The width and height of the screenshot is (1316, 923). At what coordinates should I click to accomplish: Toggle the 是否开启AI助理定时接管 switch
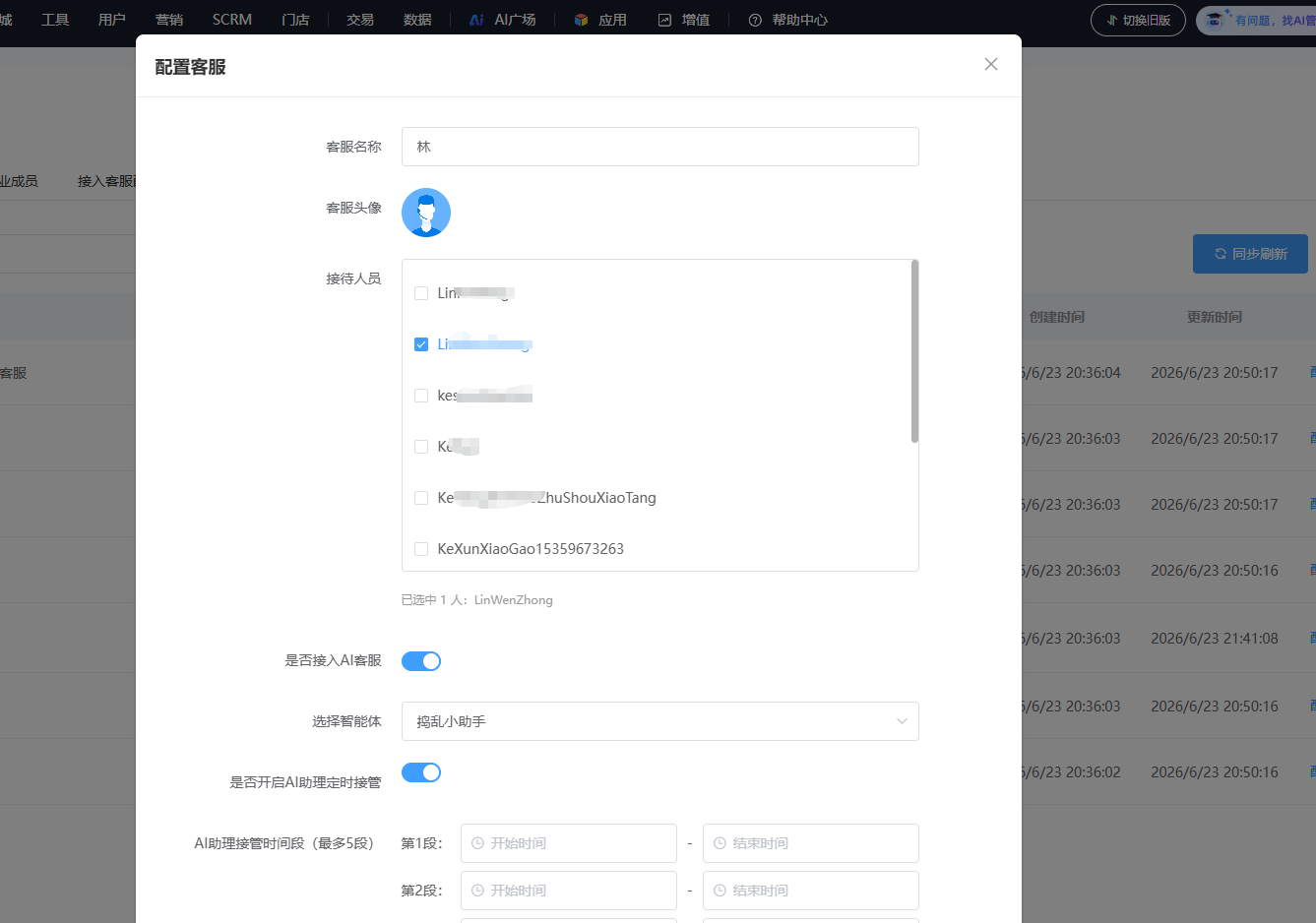pyautogui.click(x=421, y=772)
